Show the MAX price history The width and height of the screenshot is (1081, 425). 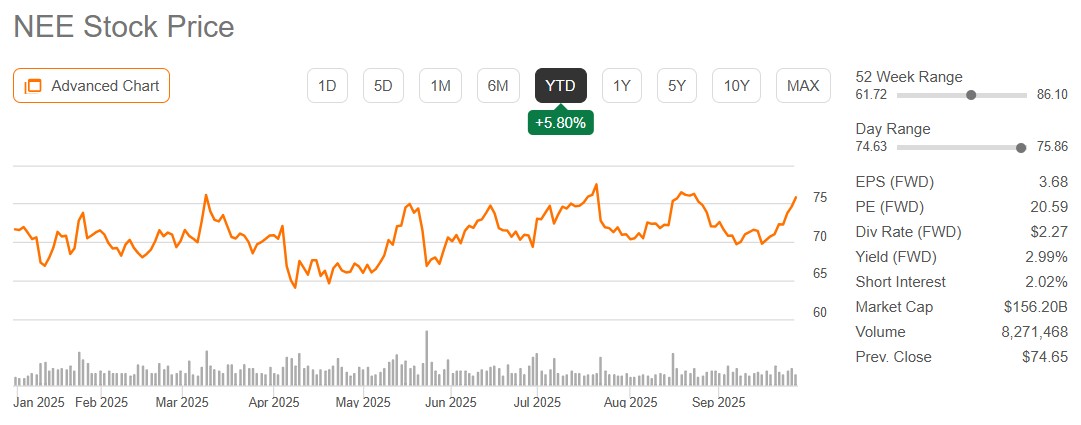click(x=803, y=86)
